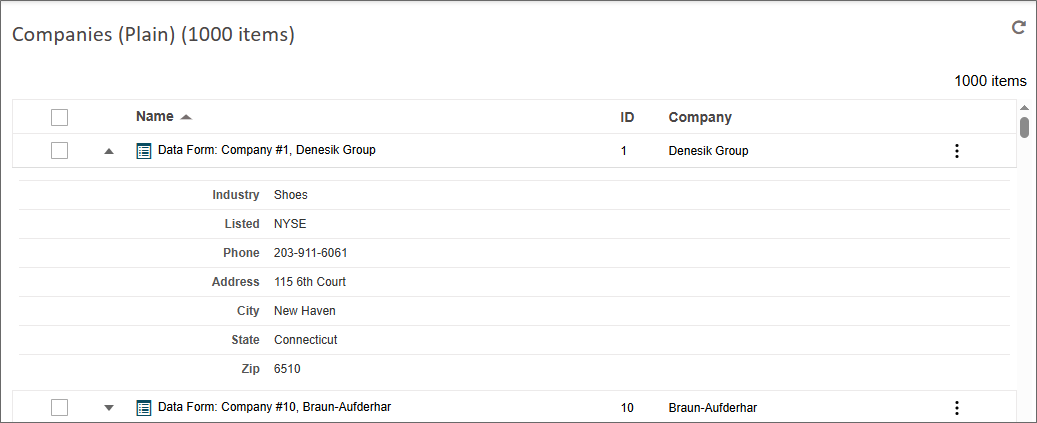1037x423 pixels.
Task: Check the Denesik Group row checkbox
Action: [60, 151]
